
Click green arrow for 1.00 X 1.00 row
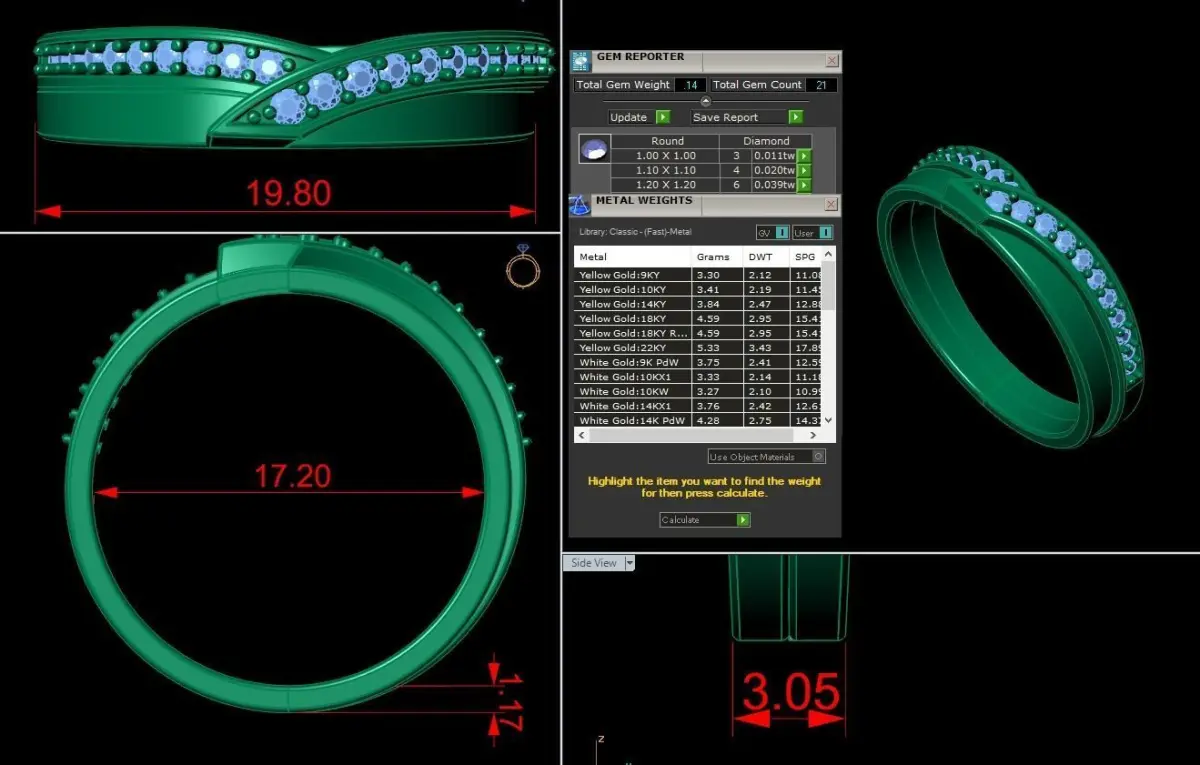(804, 156)
